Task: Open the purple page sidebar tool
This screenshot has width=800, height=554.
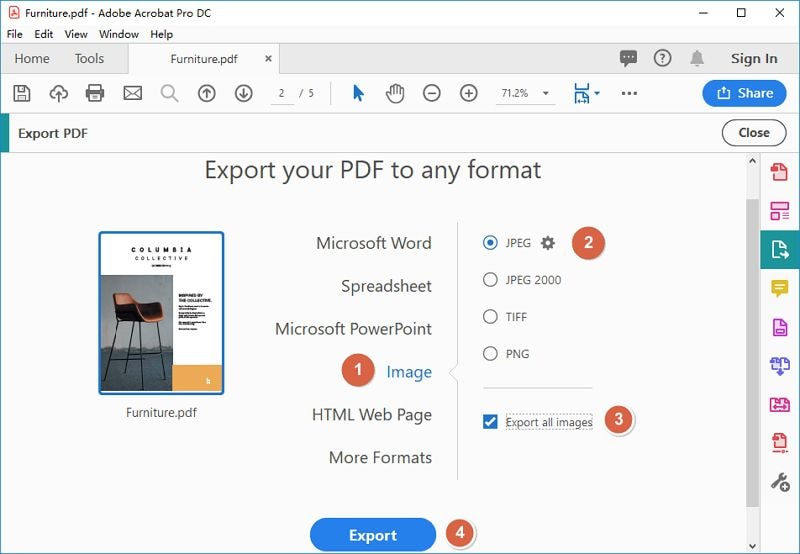Action: [x=780, y=327]
